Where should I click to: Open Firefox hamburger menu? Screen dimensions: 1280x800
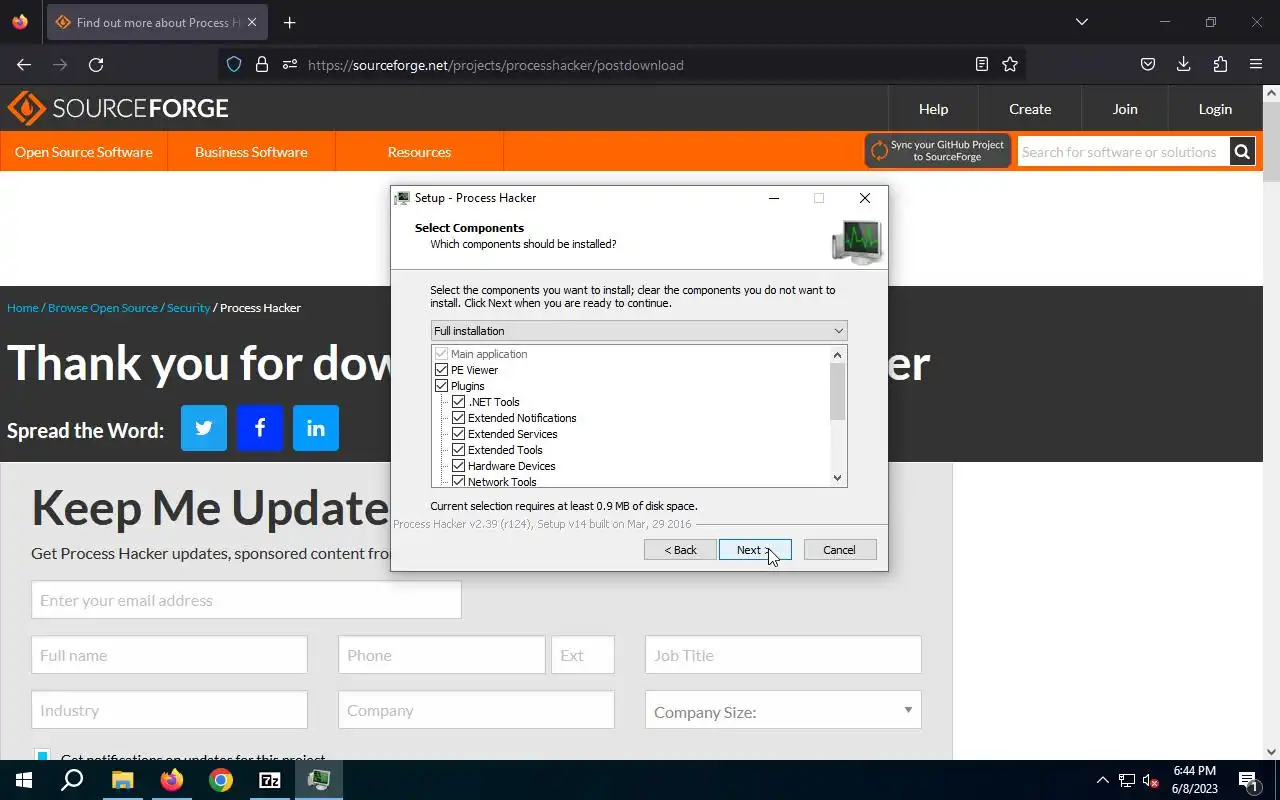1256,65
